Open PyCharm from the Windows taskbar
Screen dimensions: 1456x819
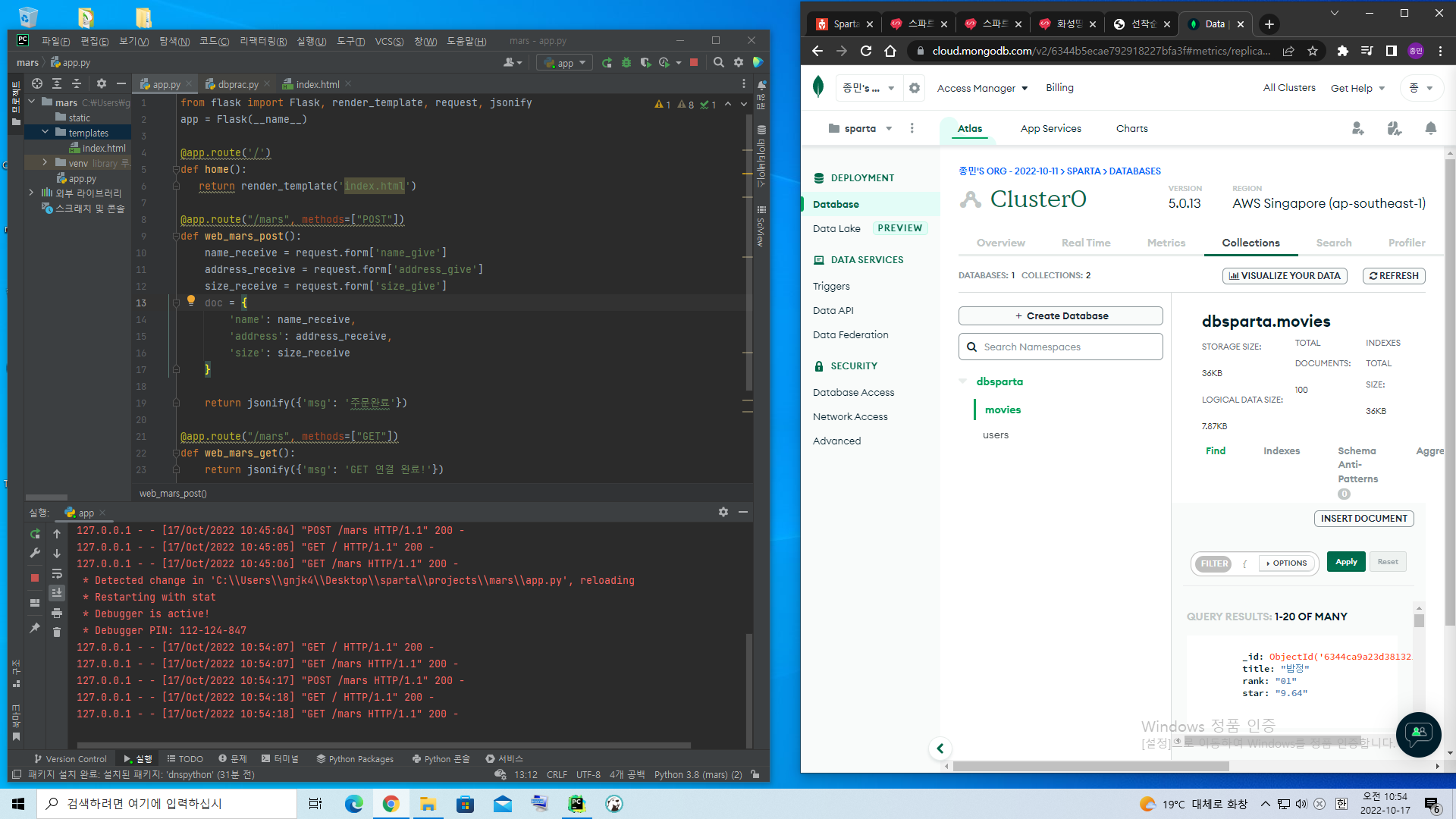point(576,804)
